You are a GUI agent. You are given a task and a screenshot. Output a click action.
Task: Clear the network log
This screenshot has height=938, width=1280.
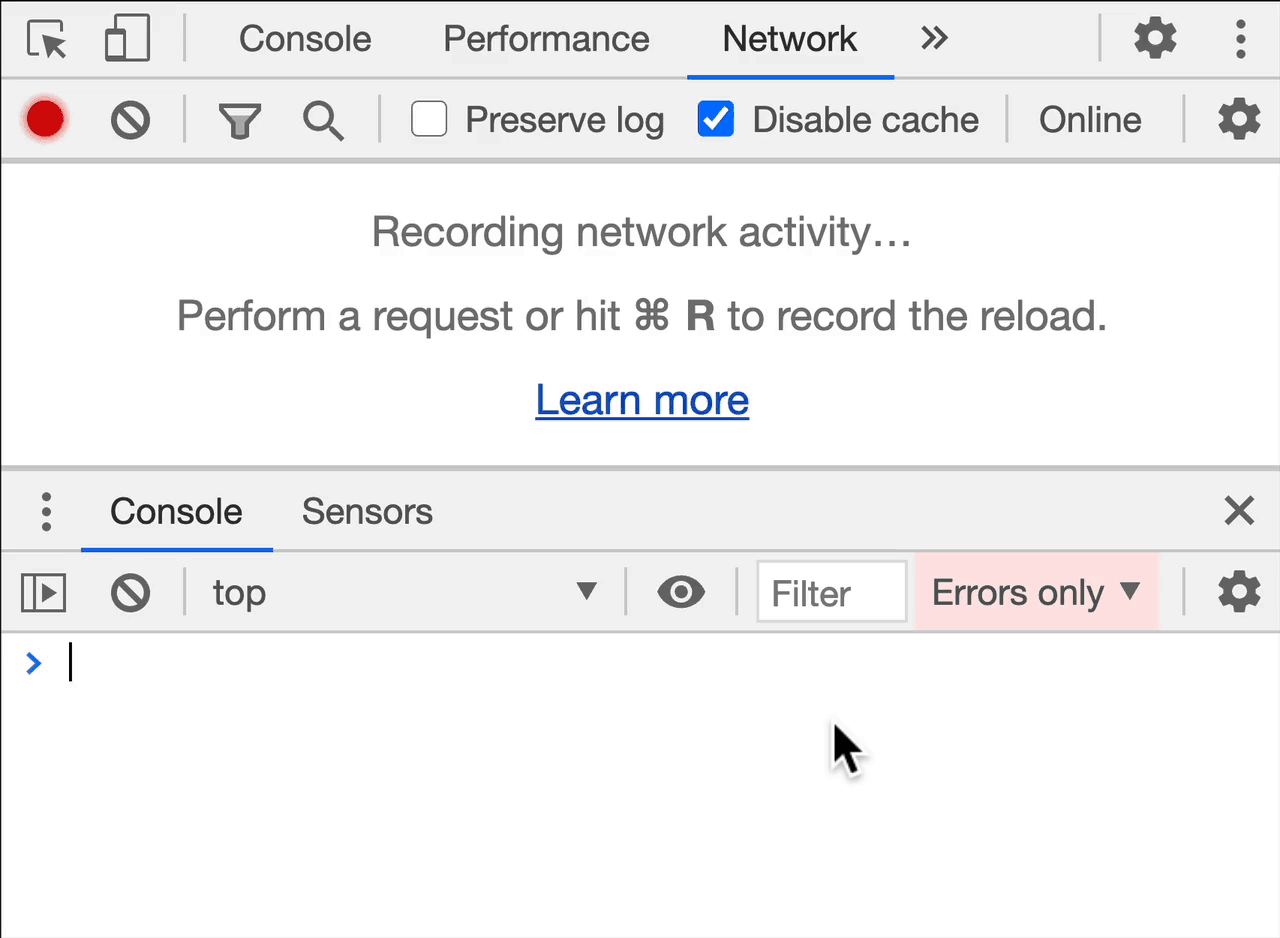[x=130, y=120]
